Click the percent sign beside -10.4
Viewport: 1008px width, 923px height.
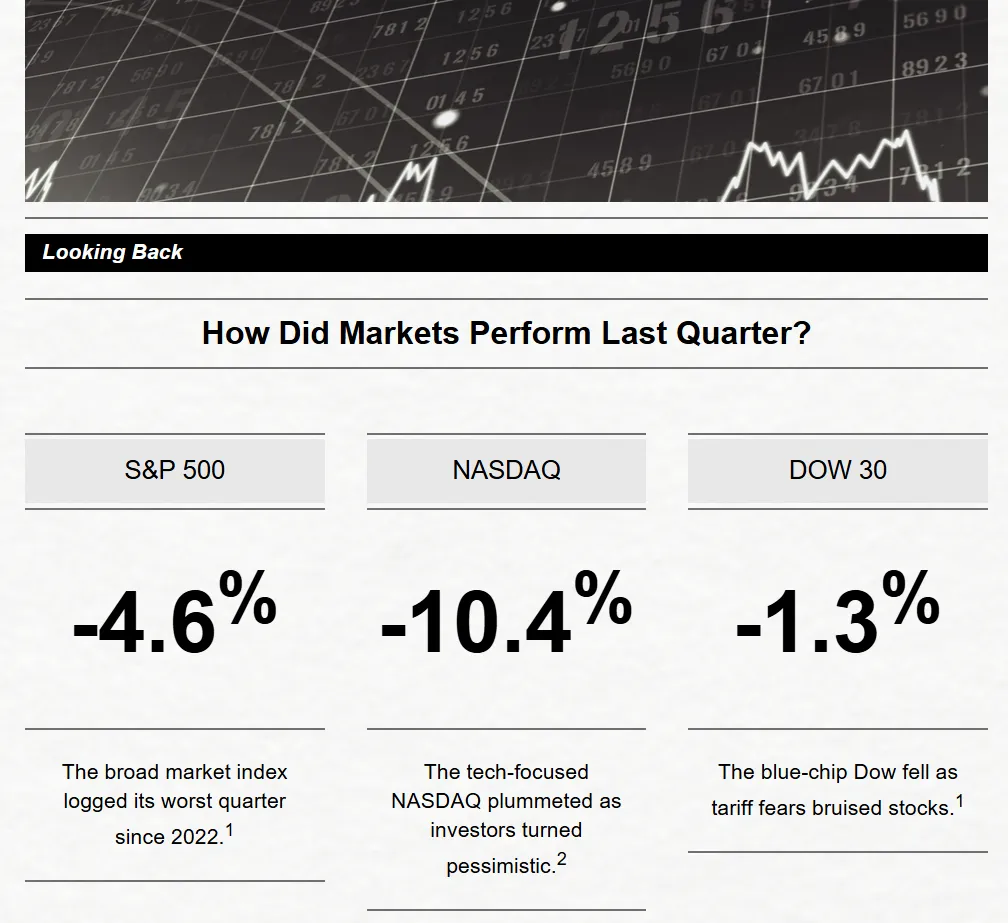tap(603, 597)
